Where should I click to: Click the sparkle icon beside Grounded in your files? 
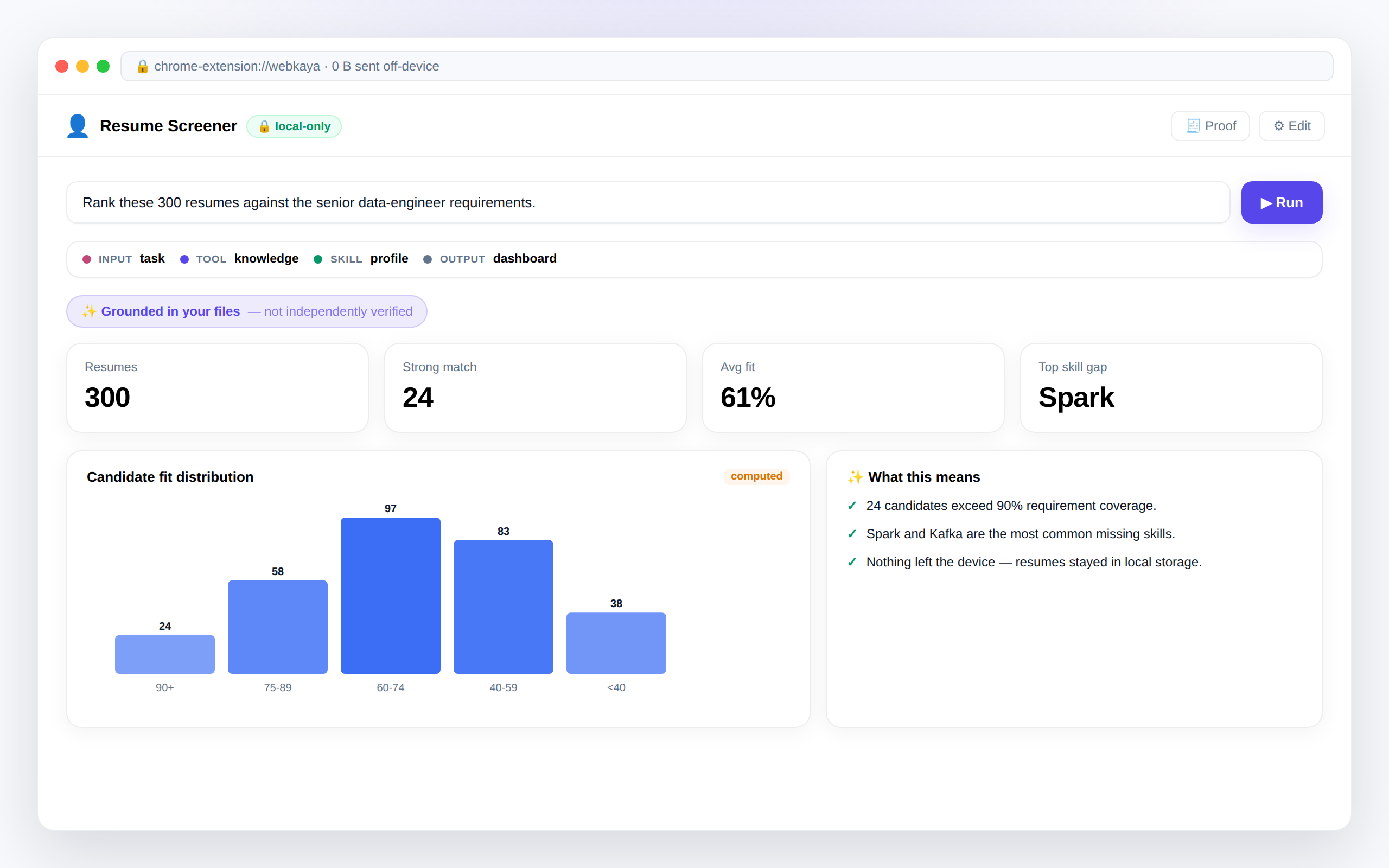(x=89, y=311)
